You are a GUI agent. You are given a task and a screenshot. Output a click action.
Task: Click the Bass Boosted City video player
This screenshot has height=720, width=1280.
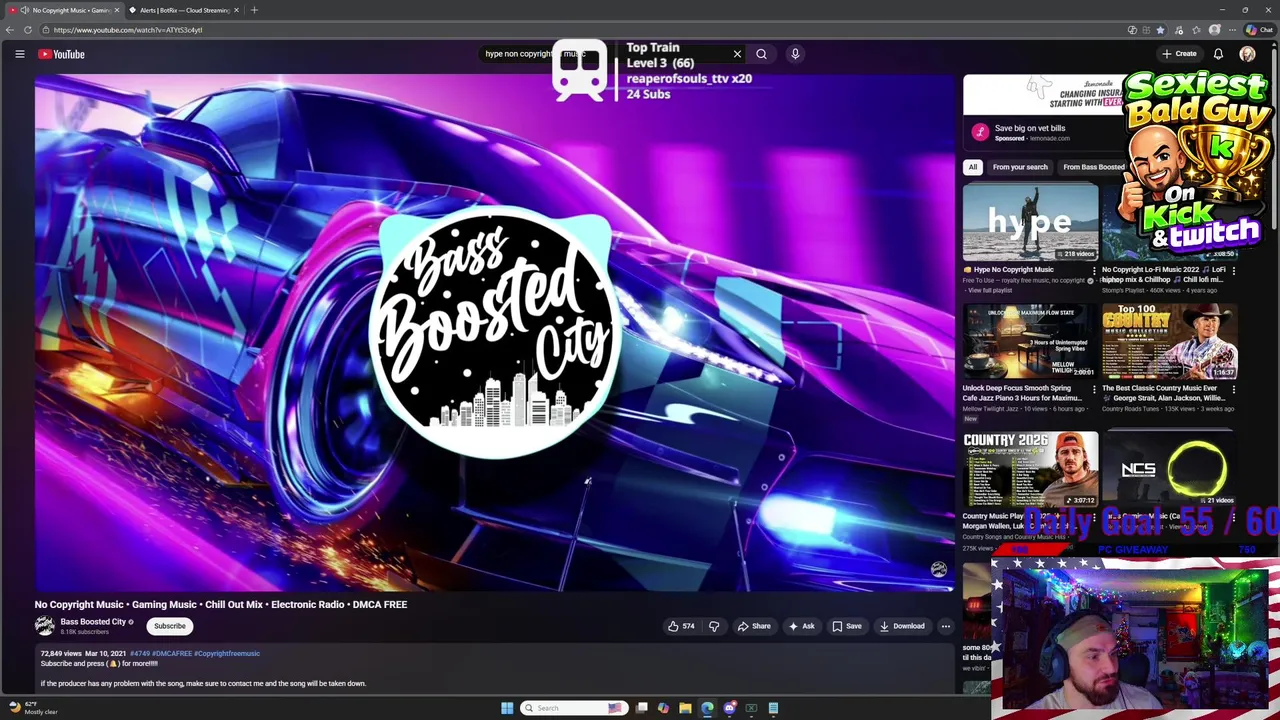(x=495, y=333)
